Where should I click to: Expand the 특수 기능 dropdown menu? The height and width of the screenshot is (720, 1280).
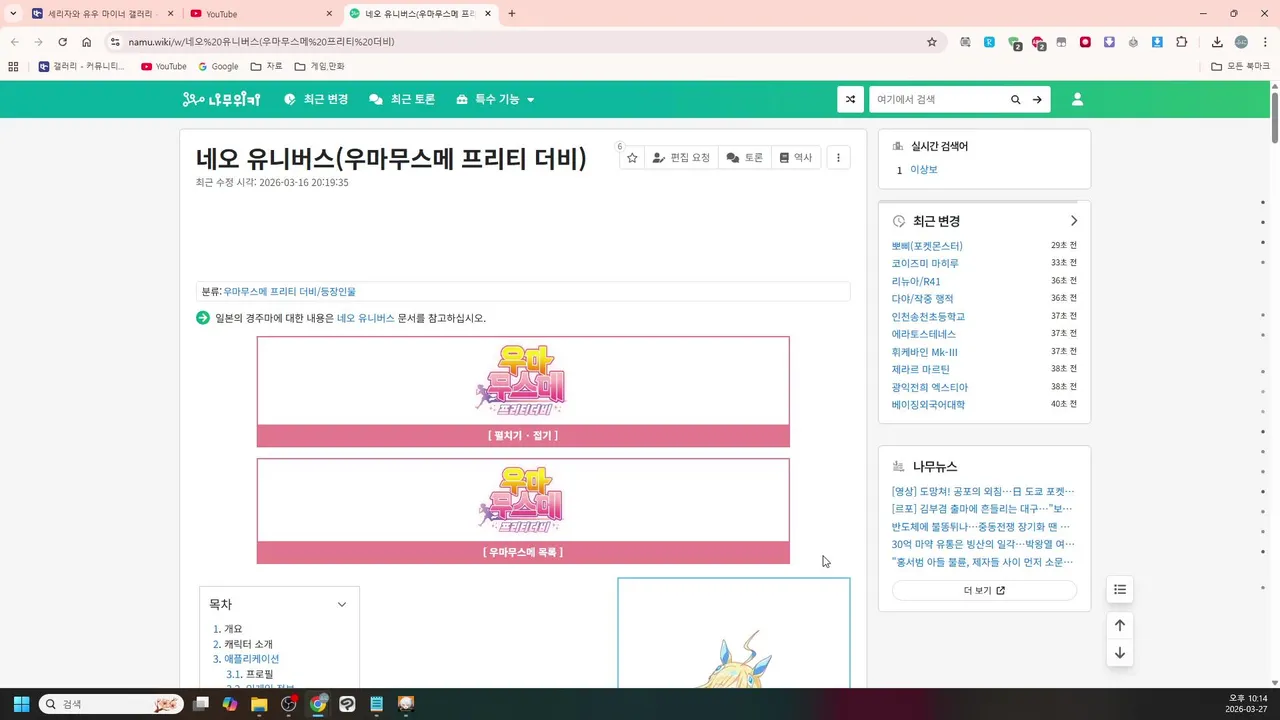coord(495,99)
